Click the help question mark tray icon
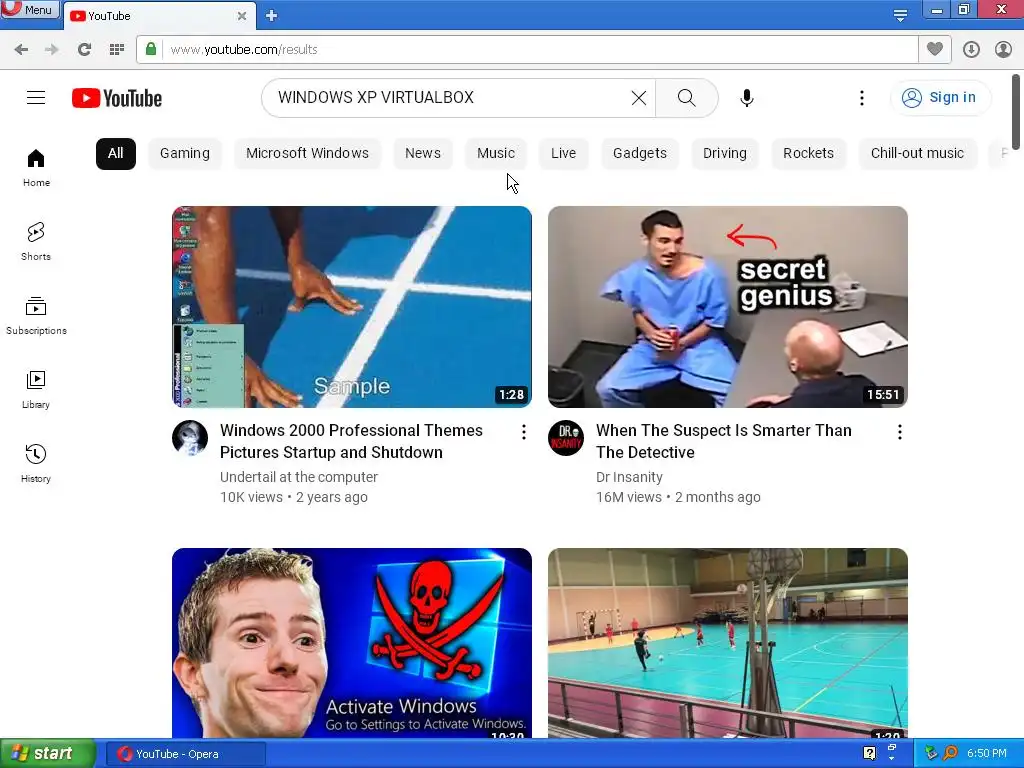Screen dimensions: 1024x768 click(869, 753)
